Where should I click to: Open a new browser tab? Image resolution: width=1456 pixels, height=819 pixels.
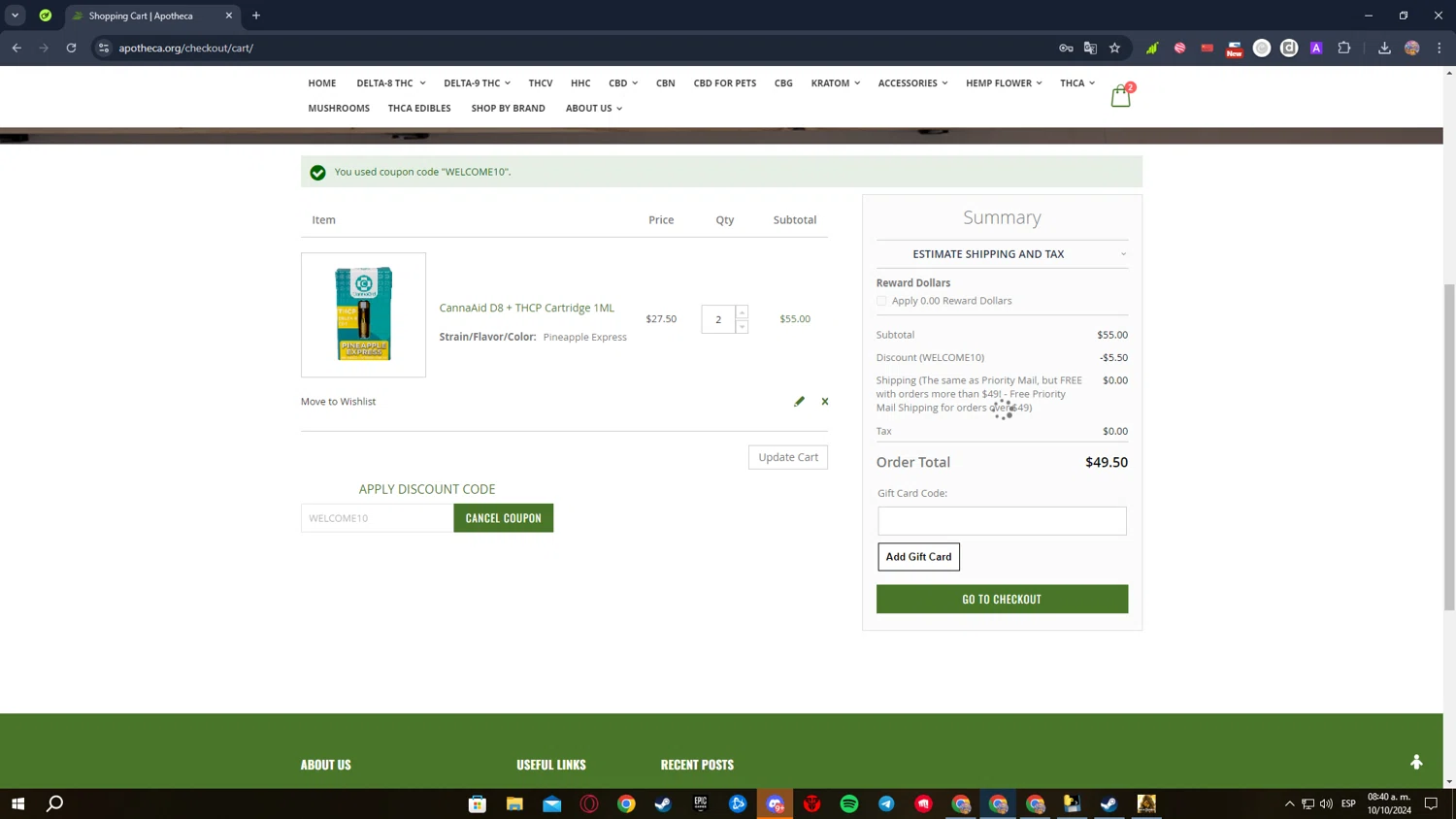(256, 16)
